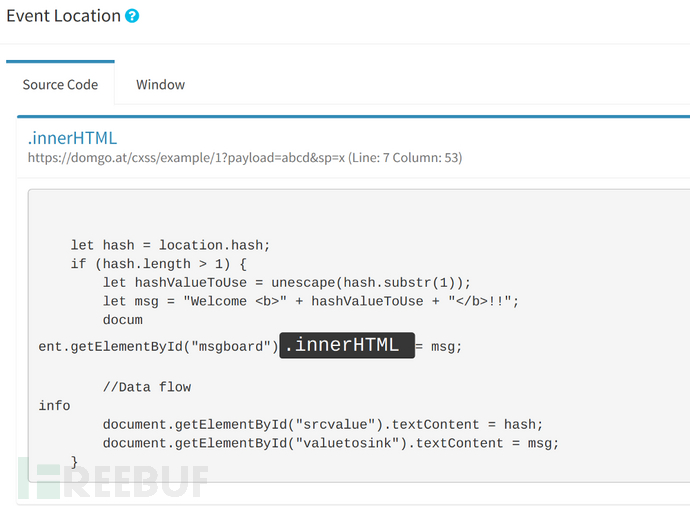The width and height of the screenshot is (690, 506).
Task: Click the blue .innerHTML heading link
Action: pyautogui.click(x=72, y=138)
